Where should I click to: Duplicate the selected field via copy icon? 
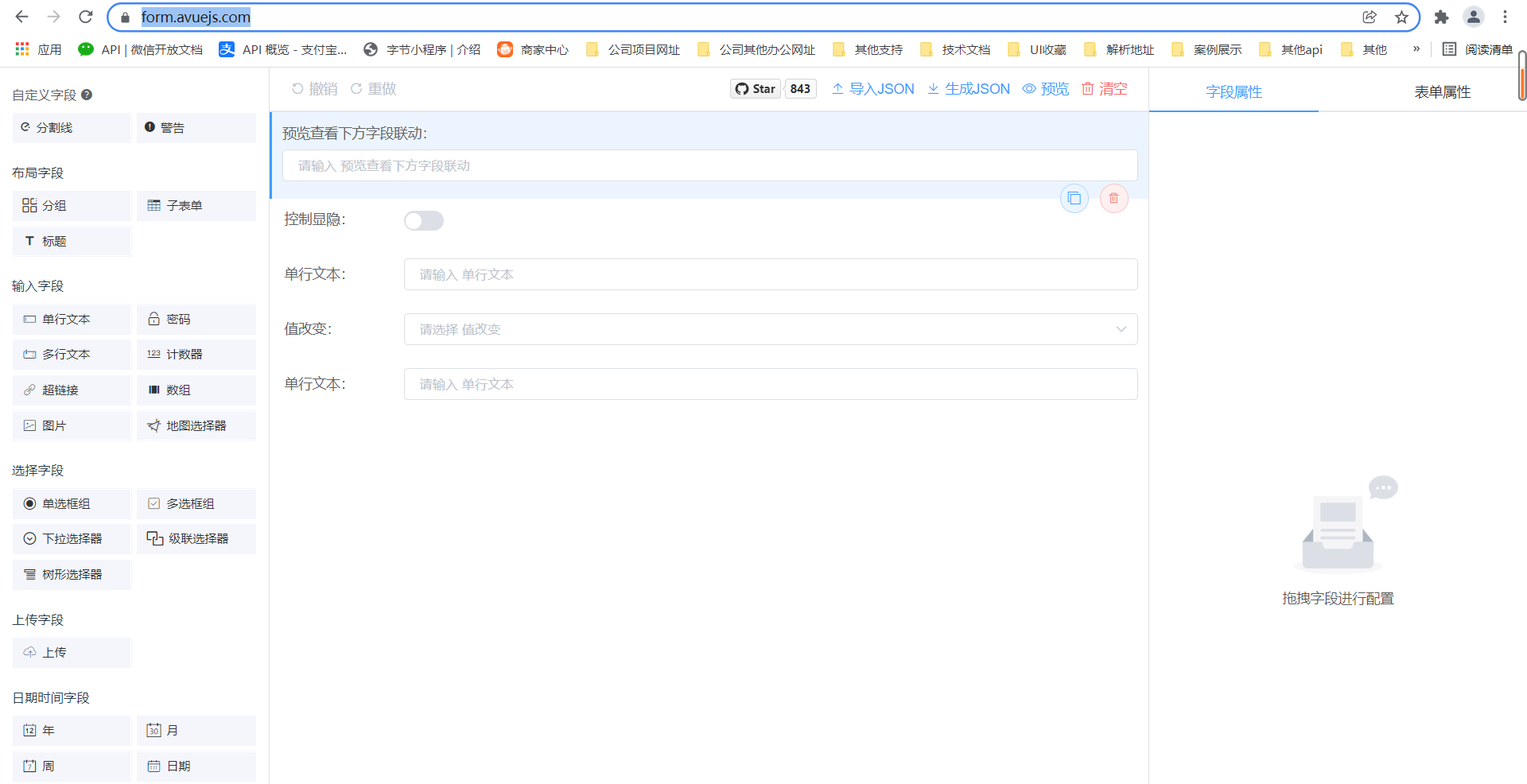[x=1074, y=198]
